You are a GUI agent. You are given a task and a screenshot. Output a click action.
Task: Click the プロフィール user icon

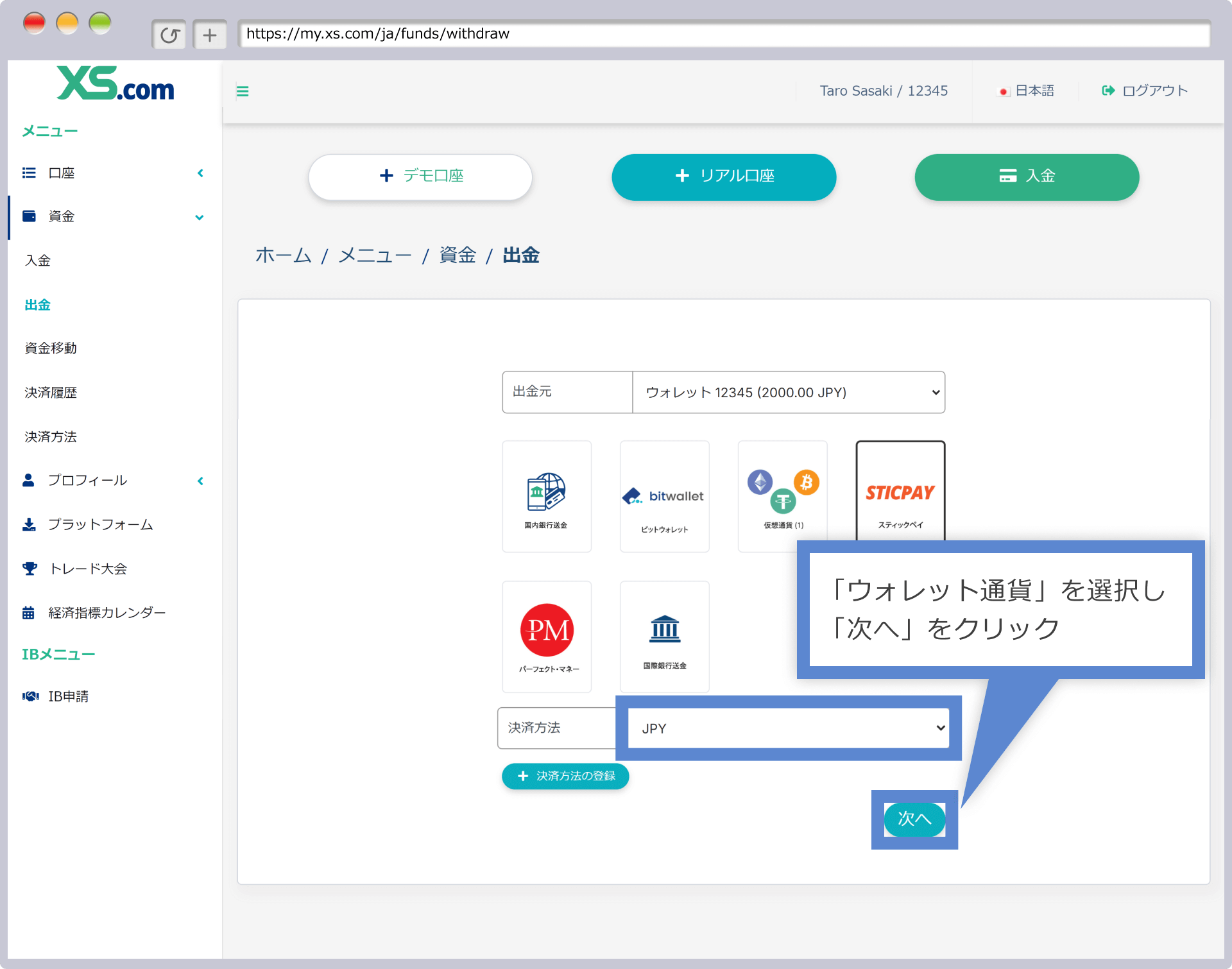click(28, 480)
